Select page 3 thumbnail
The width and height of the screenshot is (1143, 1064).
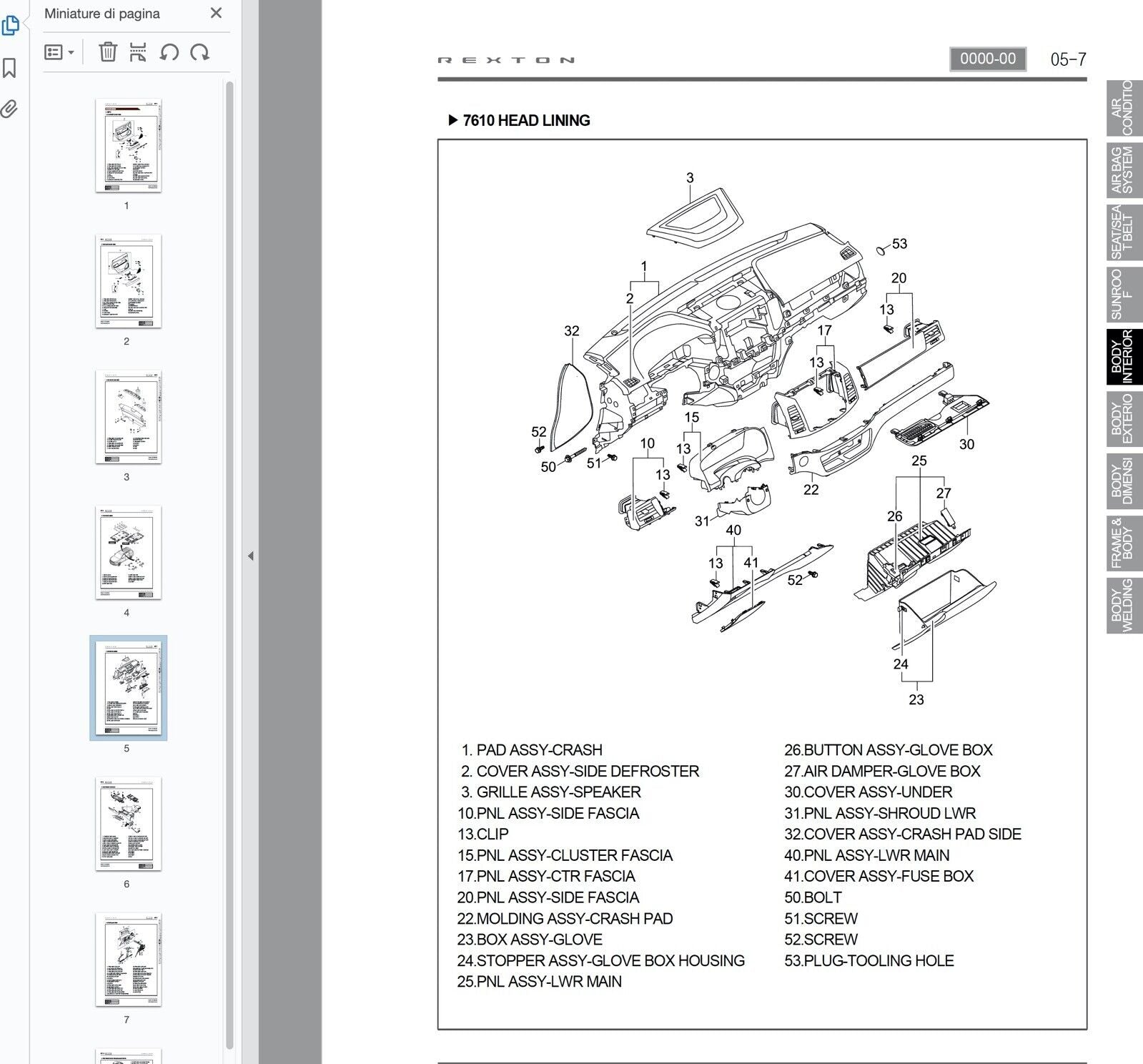[x=128, y=417]
